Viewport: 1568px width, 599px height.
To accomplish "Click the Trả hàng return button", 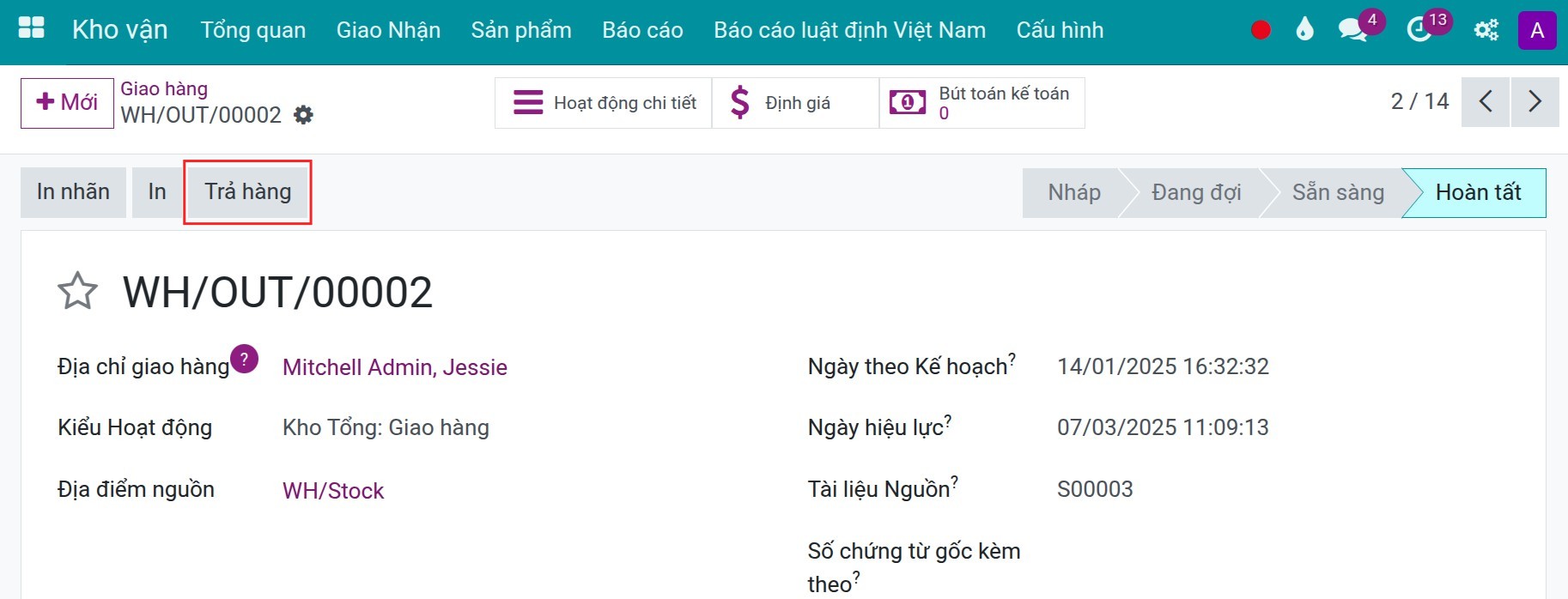I will click(x=247, y=191).
